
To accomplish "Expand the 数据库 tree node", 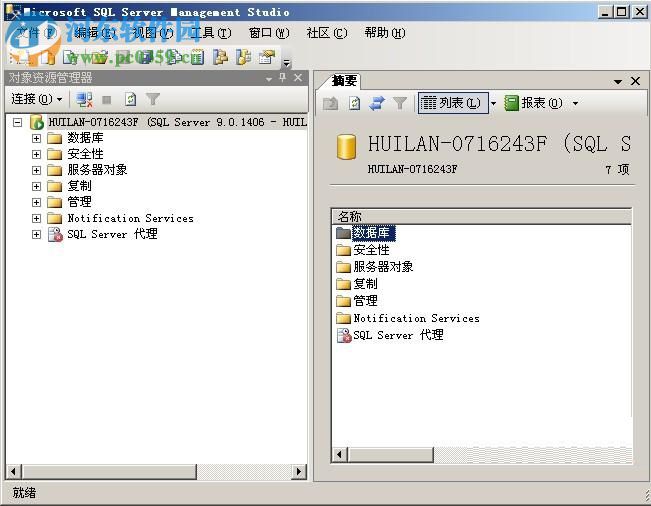I will point(37,138).
